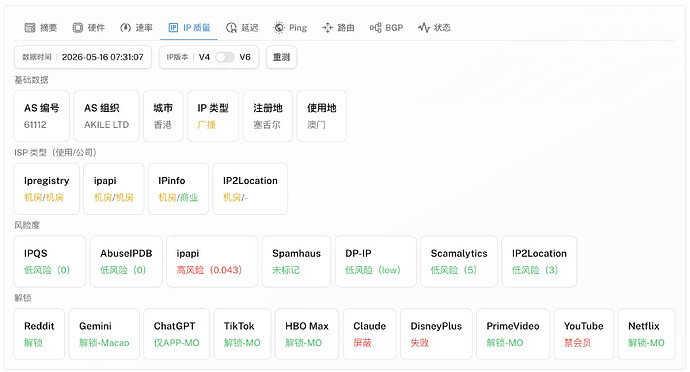The width and height of the screenshot is (690, 372).
Task: Click the Ipregistry ISP type card
Action: click(47, 189)
